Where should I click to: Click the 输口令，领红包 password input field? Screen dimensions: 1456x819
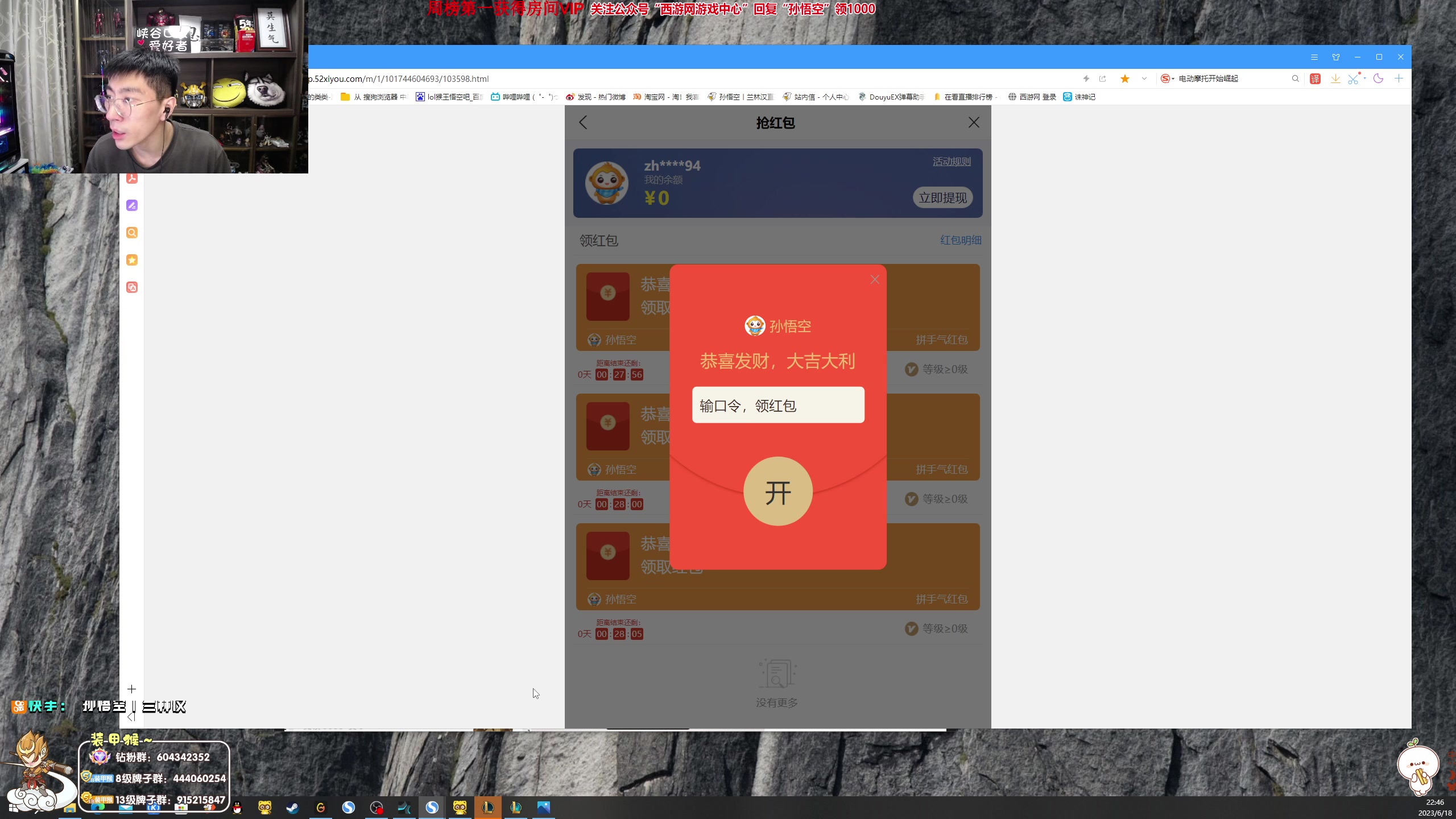coord(778,405)
